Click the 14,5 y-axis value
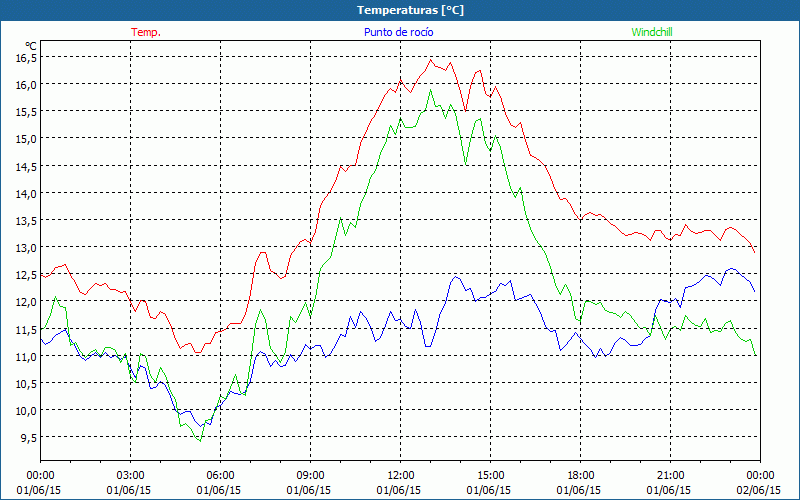800x500 pixels. pos(27,166)
